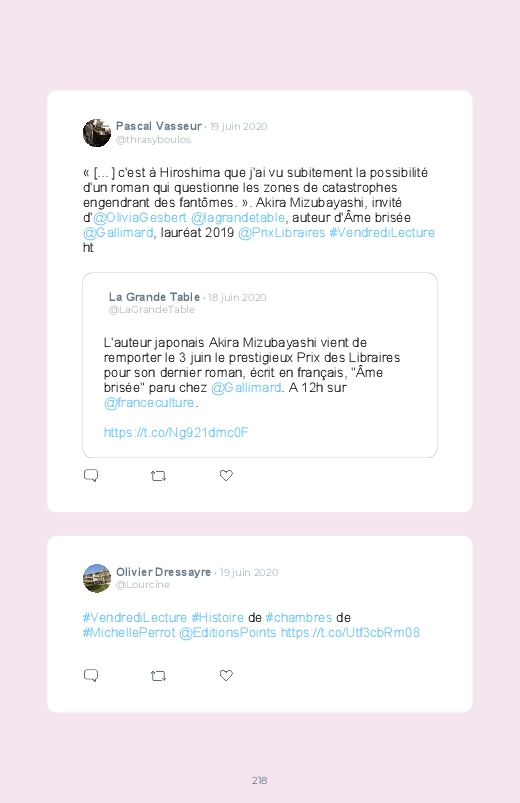Viewport: 520px width, 803px height.
Task: Like Pascal Vasseur's tweet
Action: 226,475
